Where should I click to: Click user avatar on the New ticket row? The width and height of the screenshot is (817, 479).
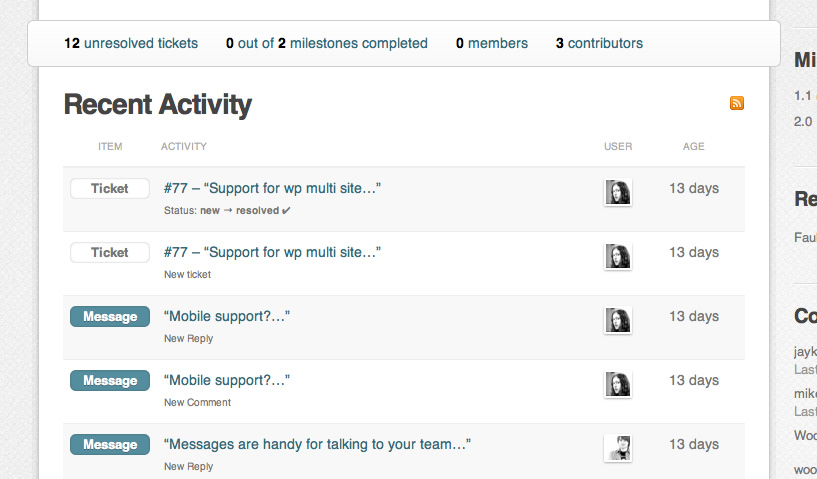(x=618, y=256)
